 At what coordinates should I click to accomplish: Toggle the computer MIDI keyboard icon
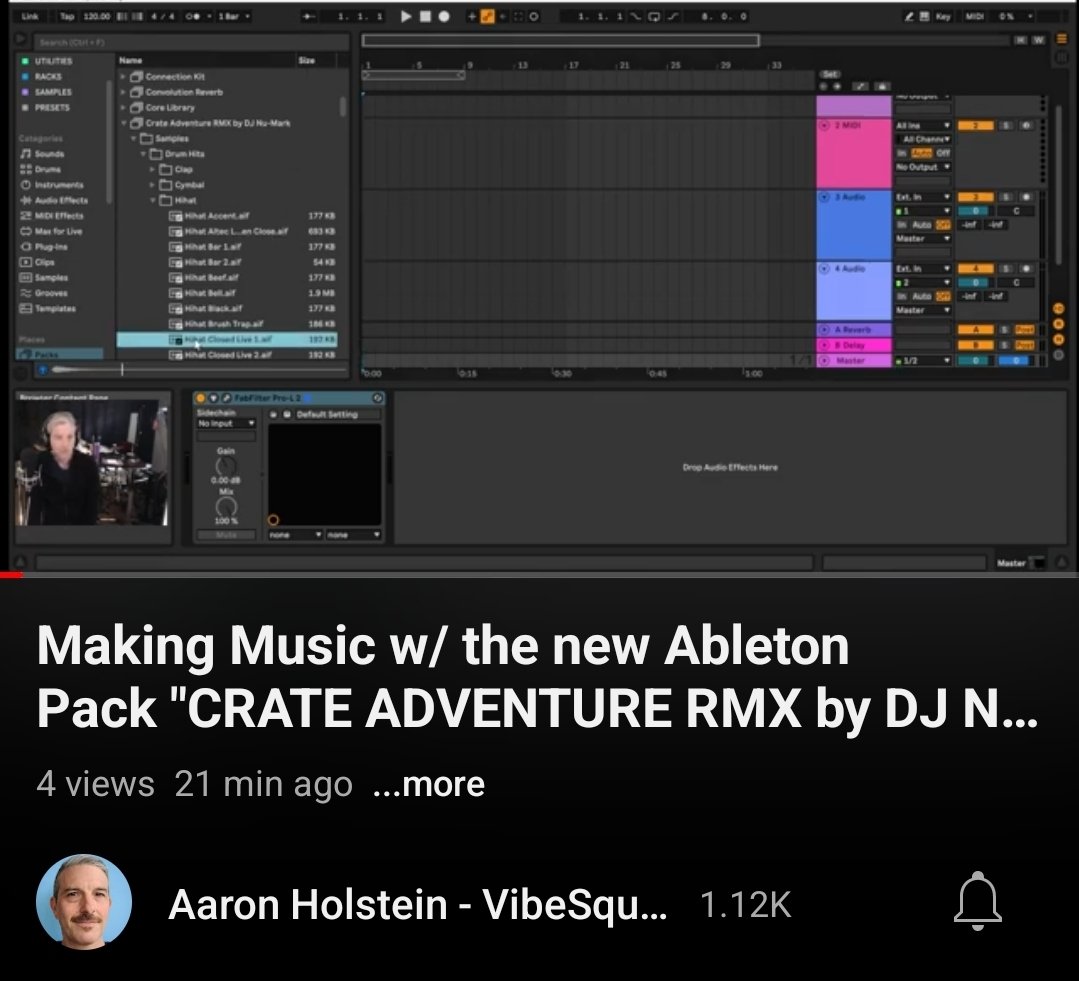coord(925,16)
